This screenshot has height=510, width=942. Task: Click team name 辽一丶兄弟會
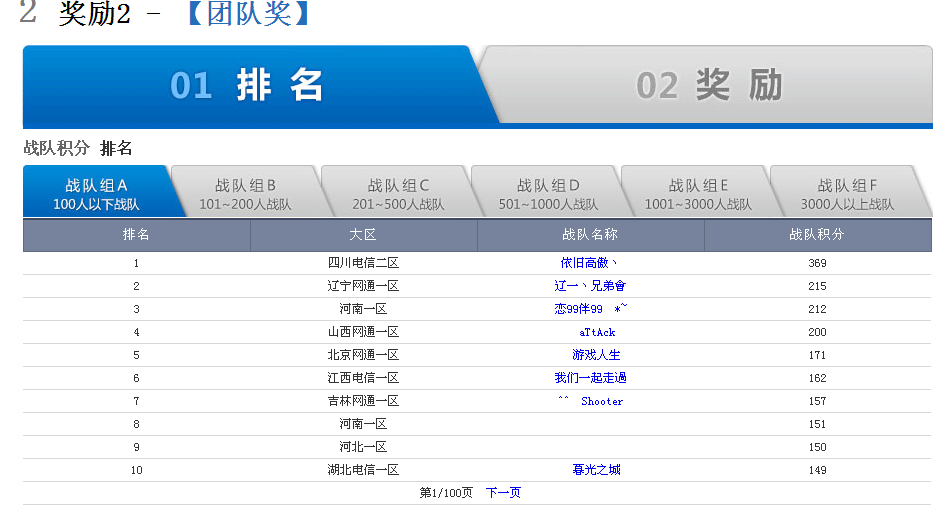[590, 286]
